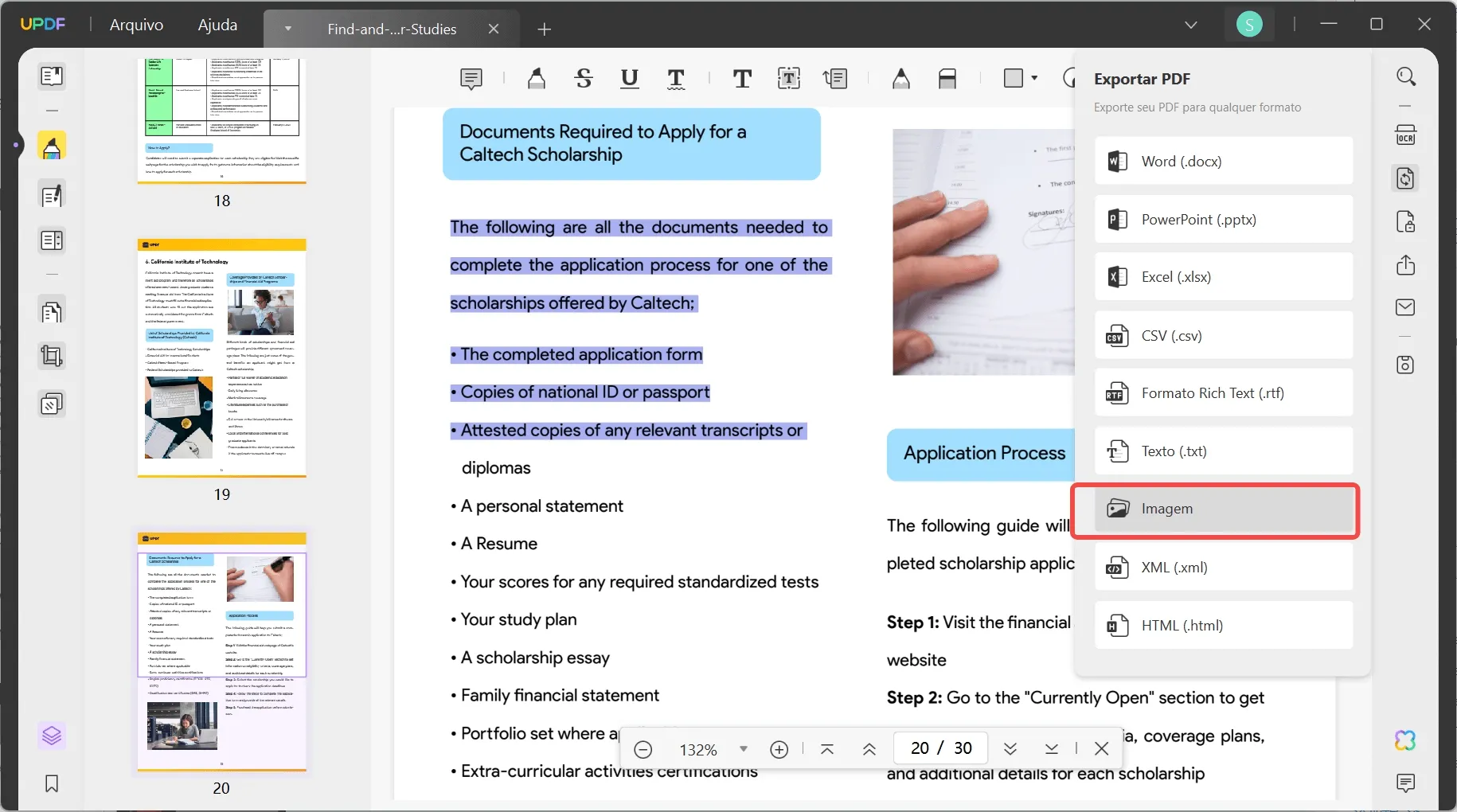Open the page organizer icon

[x=52, y=310]
